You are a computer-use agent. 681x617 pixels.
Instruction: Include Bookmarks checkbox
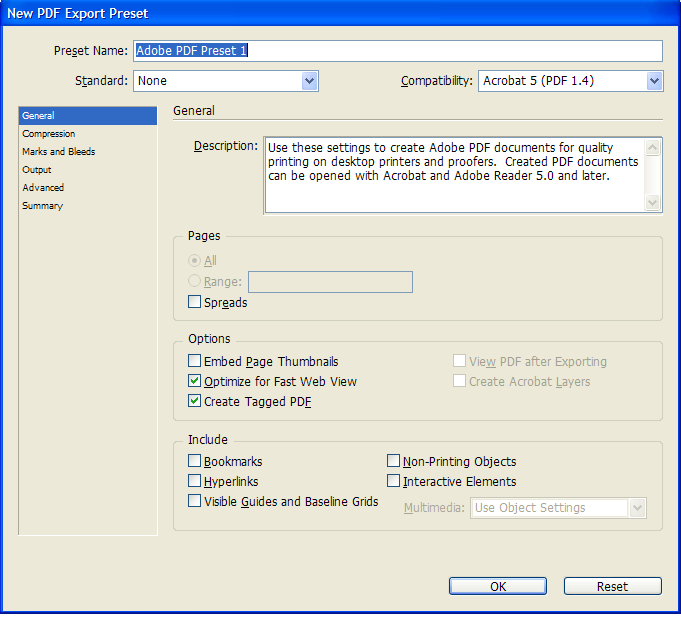(x=195, y=461)
